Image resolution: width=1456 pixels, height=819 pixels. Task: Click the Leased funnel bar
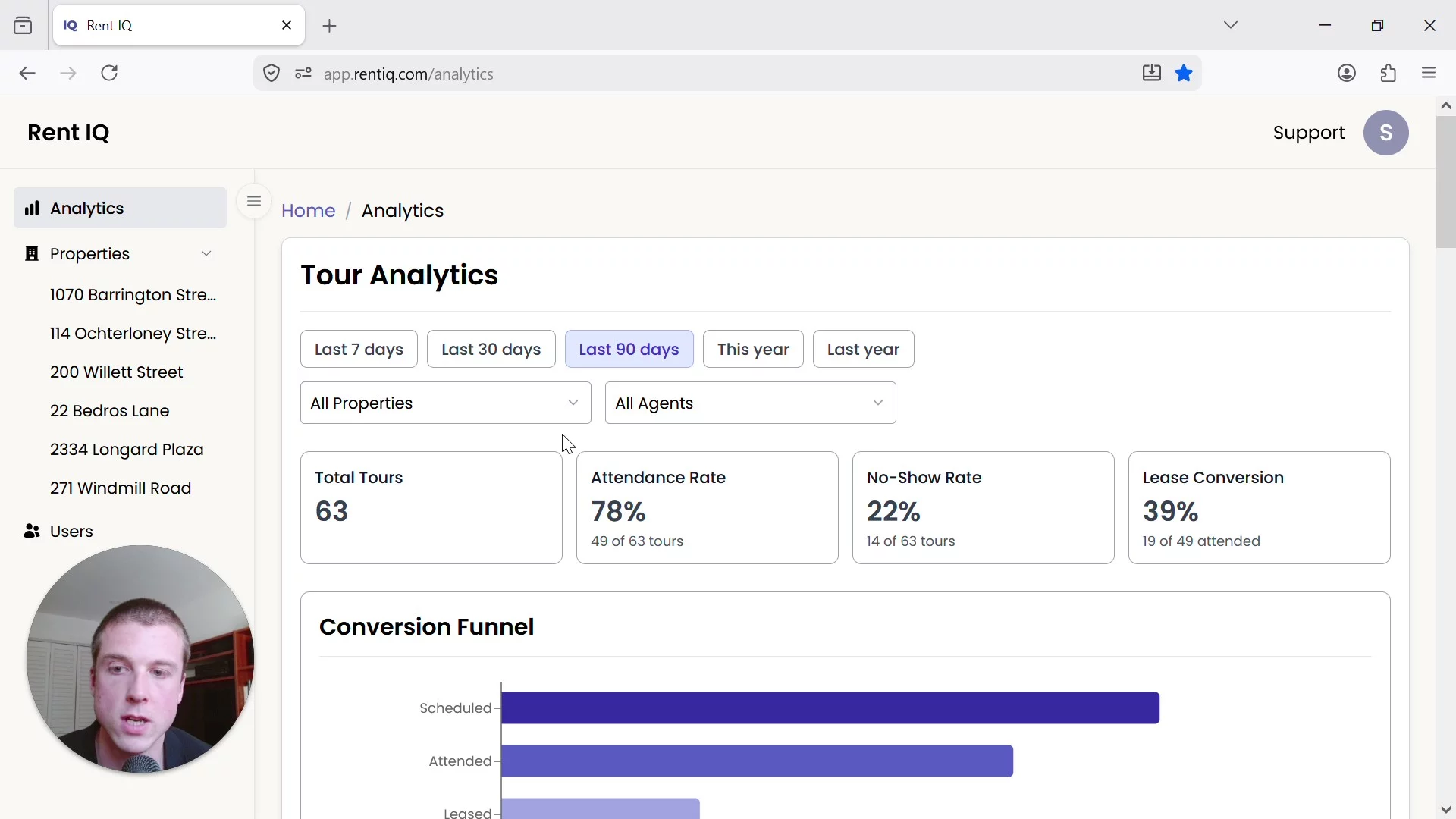tap(601, 808)
